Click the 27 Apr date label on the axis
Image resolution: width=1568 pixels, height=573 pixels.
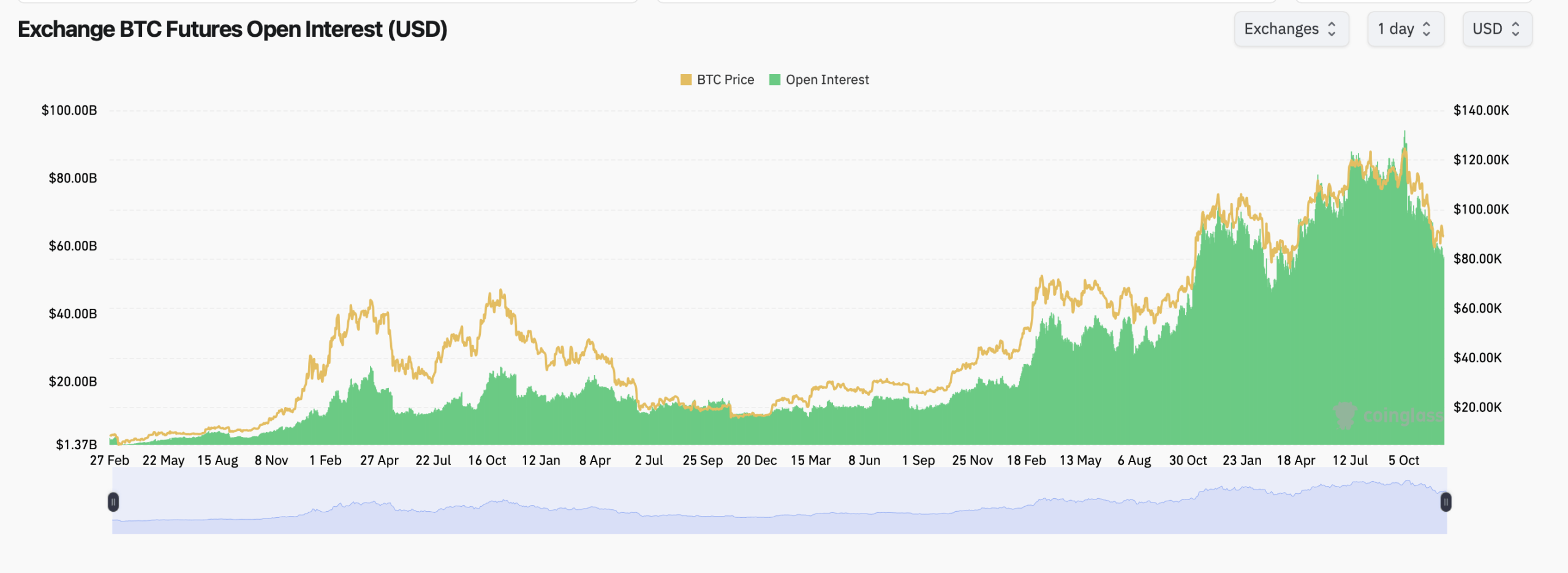tap(381, 460)
